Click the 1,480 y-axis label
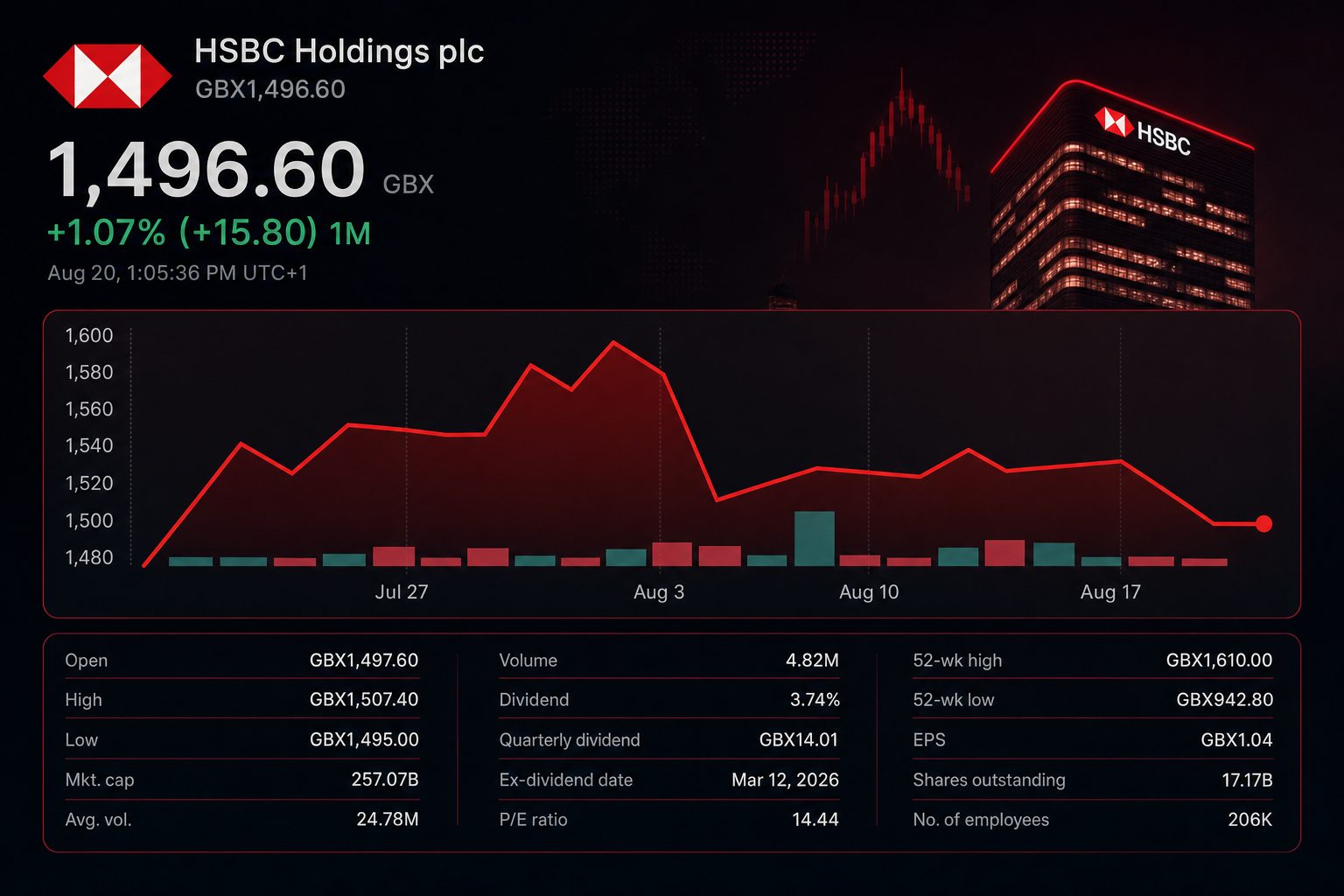Viewport: 1344px width, 896px height. click(89, 557)
